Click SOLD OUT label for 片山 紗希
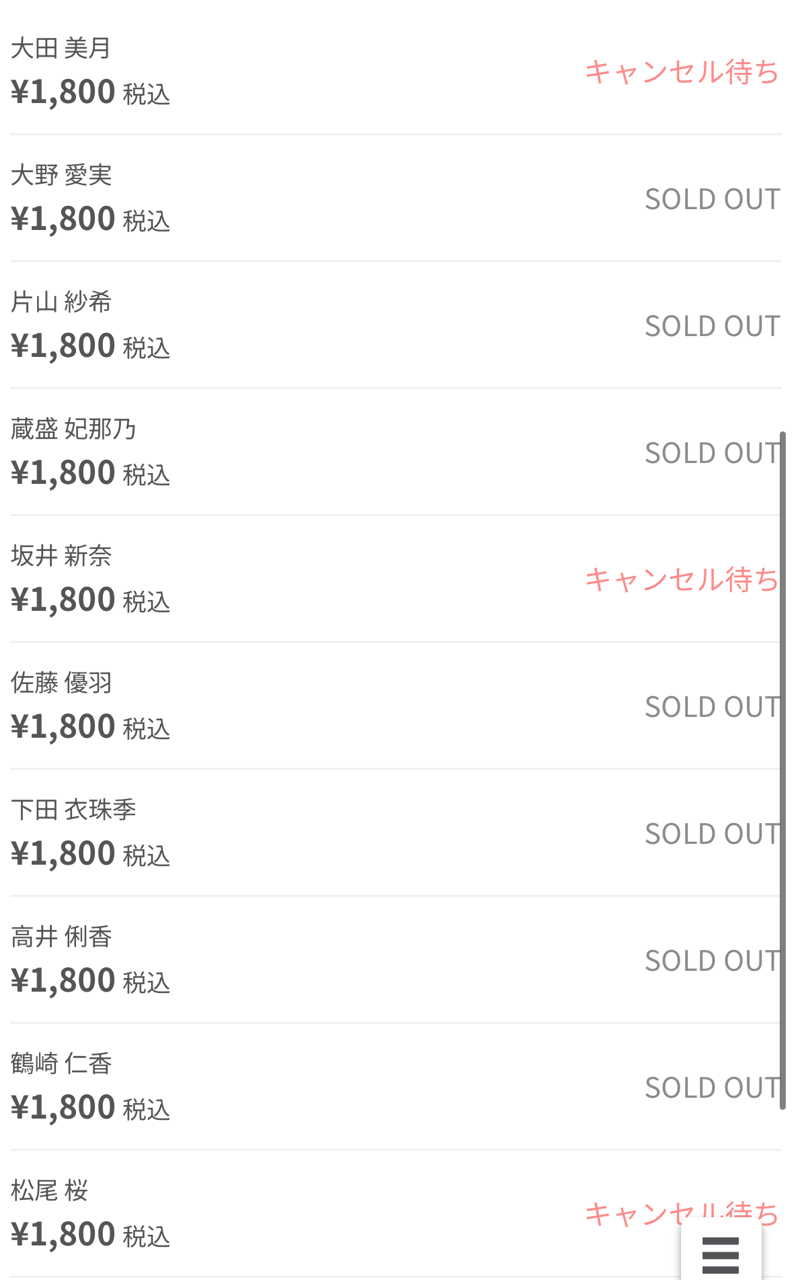 (x=711, y=326)
